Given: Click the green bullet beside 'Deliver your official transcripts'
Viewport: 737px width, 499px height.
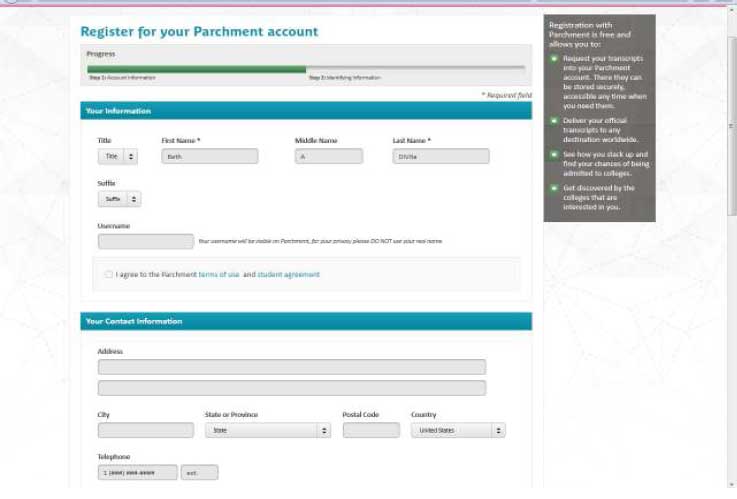Looking at the screenshot, I should tap(554, 121).
